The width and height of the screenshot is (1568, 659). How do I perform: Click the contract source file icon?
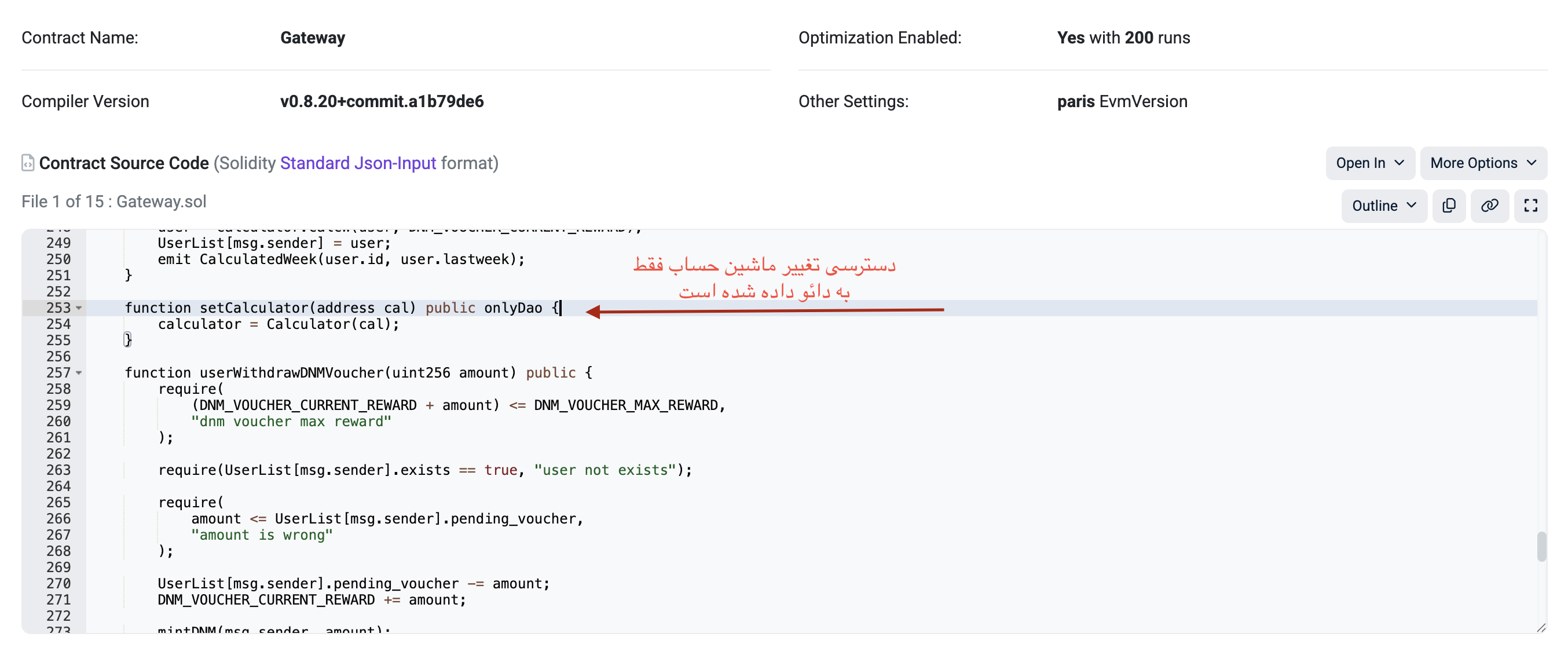(27, 163)
